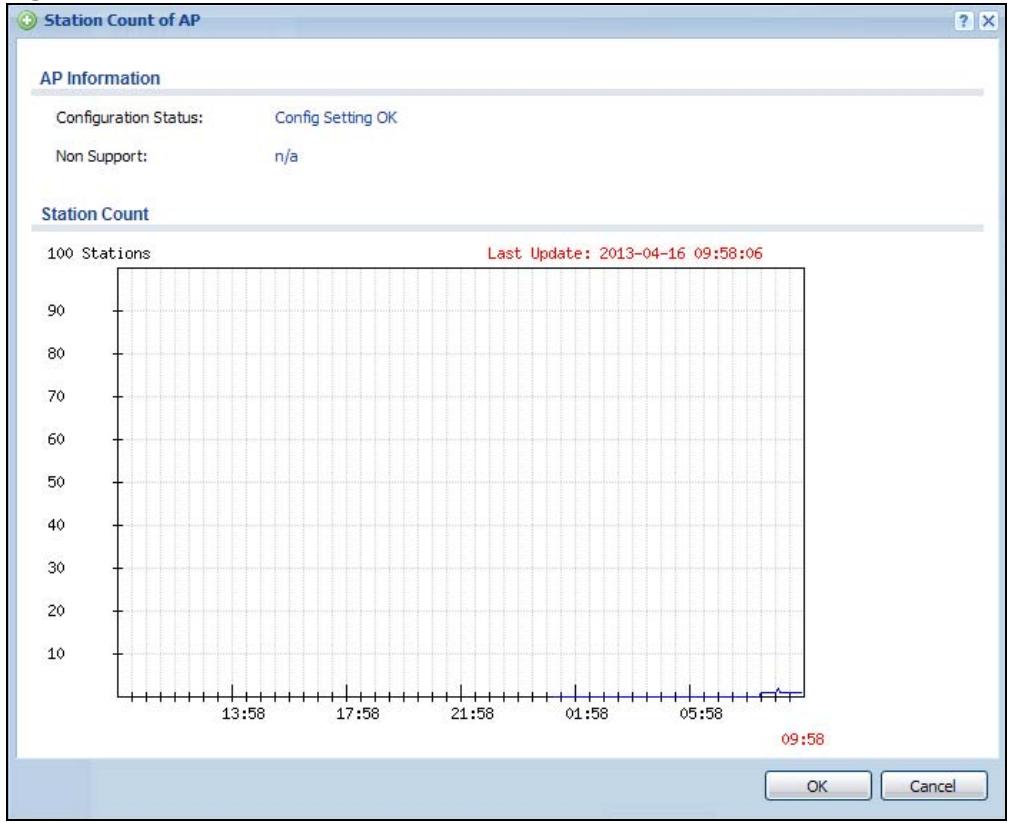Click the 05:58 time axis label

(701, 714)
